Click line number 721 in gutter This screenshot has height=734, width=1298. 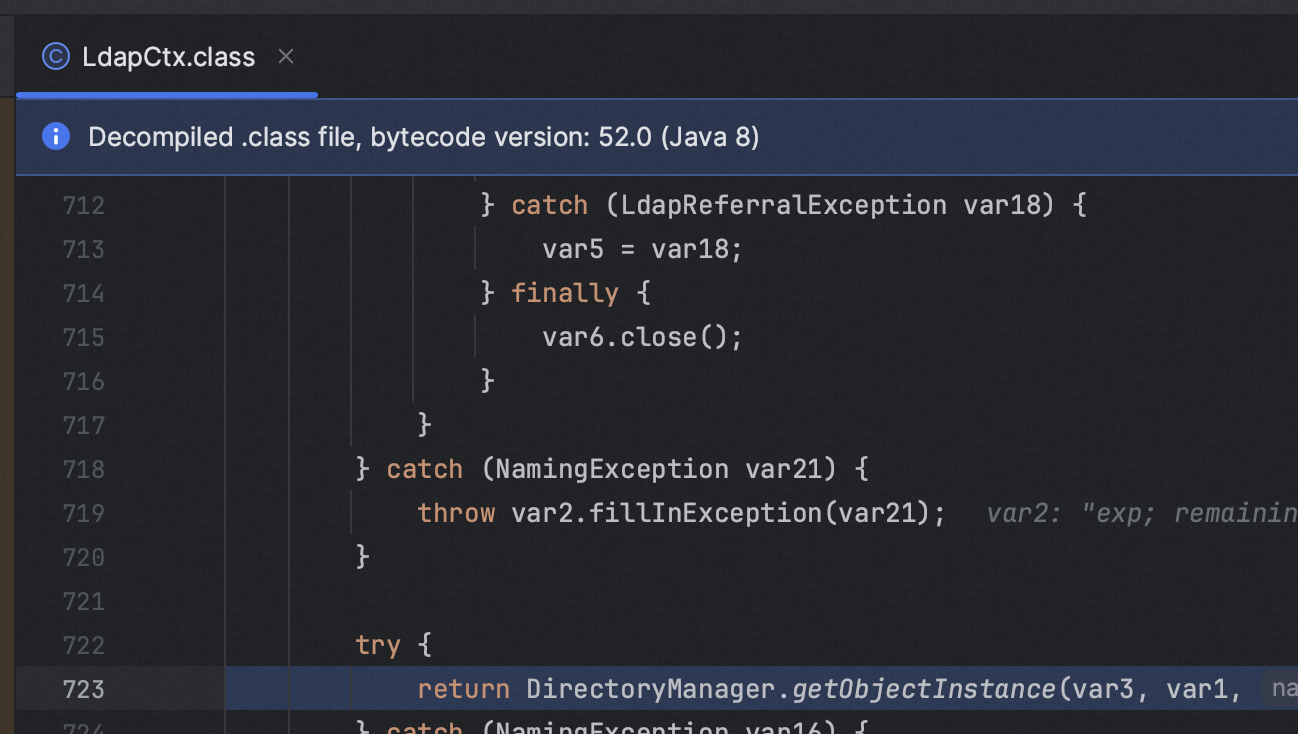click(x=83, y=601)
